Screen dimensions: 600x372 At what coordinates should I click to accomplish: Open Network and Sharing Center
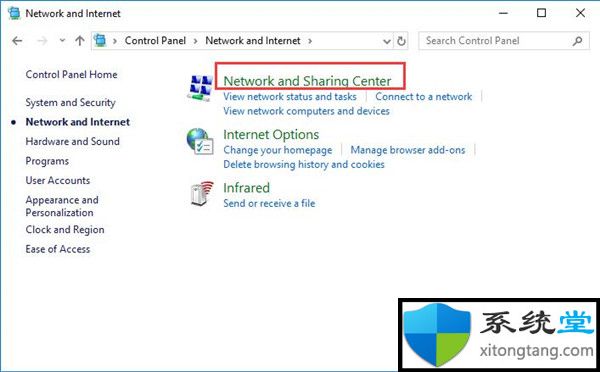pyautogui.click(x=307, y=81)
